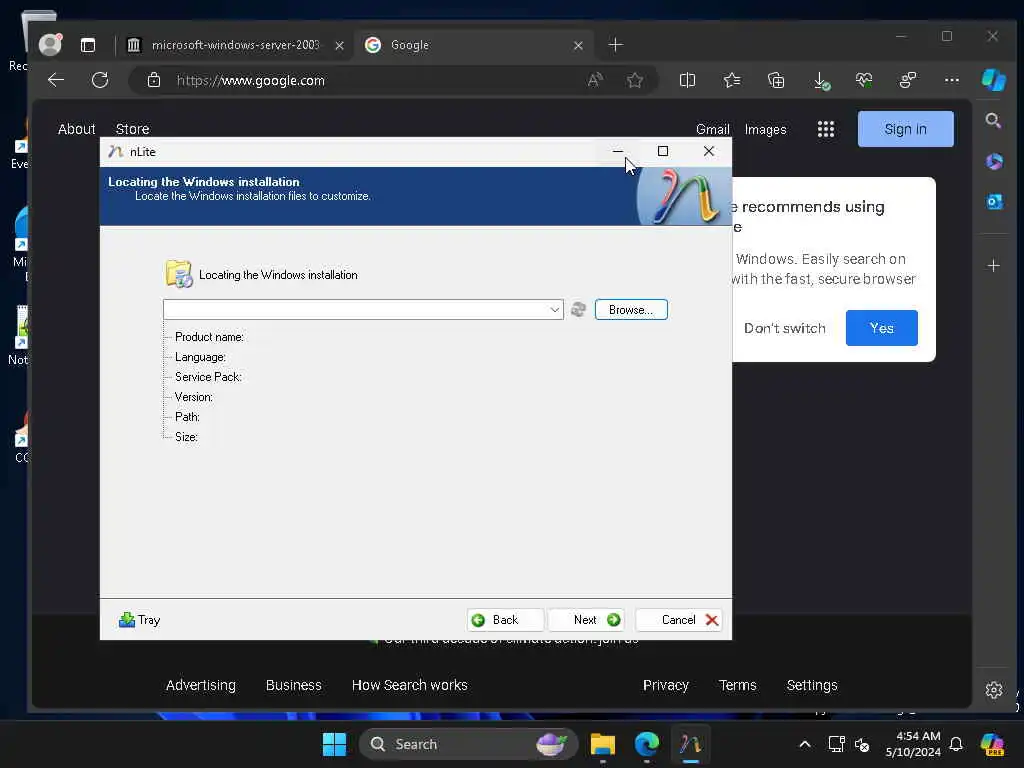Open the Advertising footer link
This screenshot has width=1024, height=768.
[x=200, y=685]
